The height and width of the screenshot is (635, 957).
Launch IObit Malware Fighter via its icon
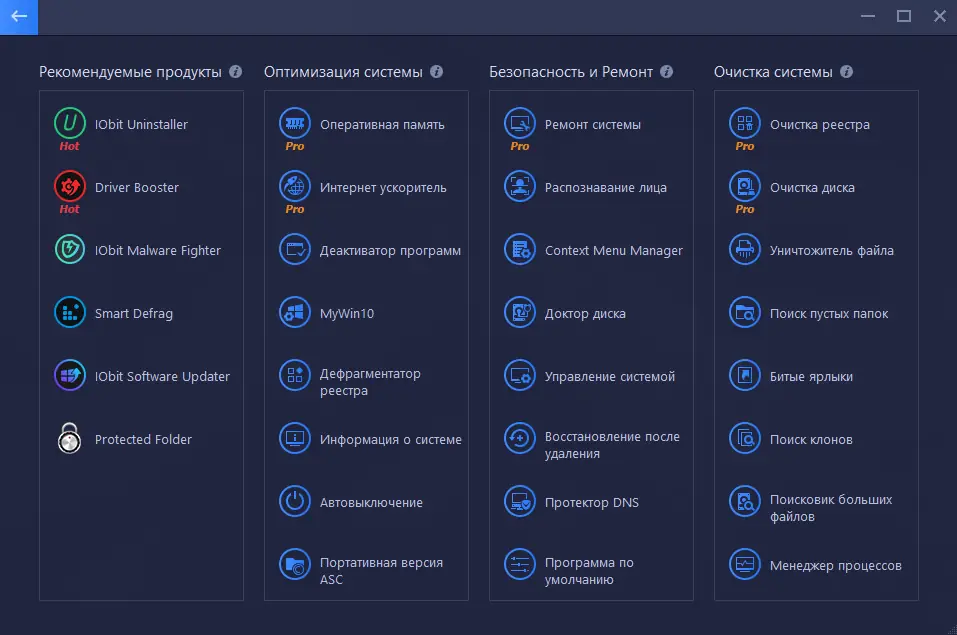click(70, 249)
